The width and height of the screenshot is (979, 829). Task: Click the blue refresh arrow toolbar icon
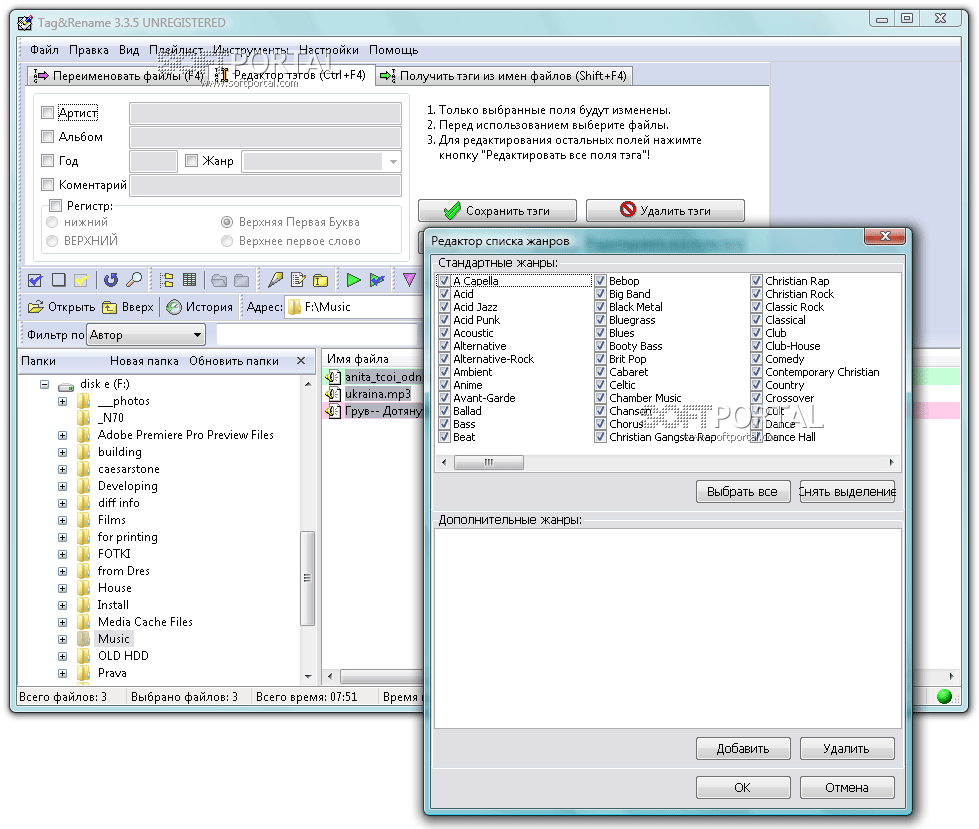111,280
